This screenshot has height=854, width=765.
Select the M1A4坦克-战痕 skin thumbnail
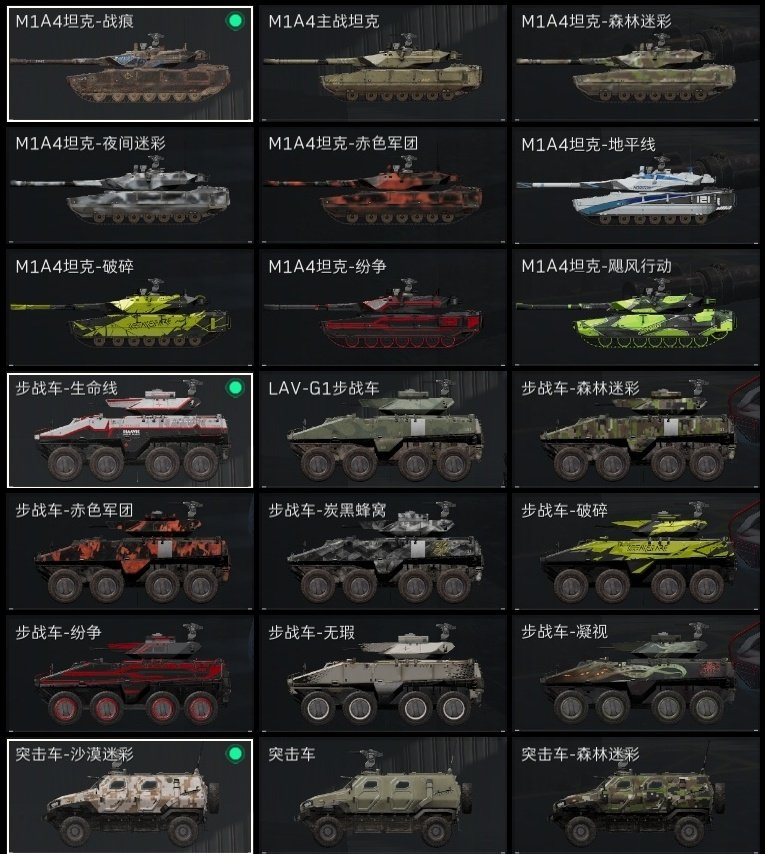tap(130, 64)
